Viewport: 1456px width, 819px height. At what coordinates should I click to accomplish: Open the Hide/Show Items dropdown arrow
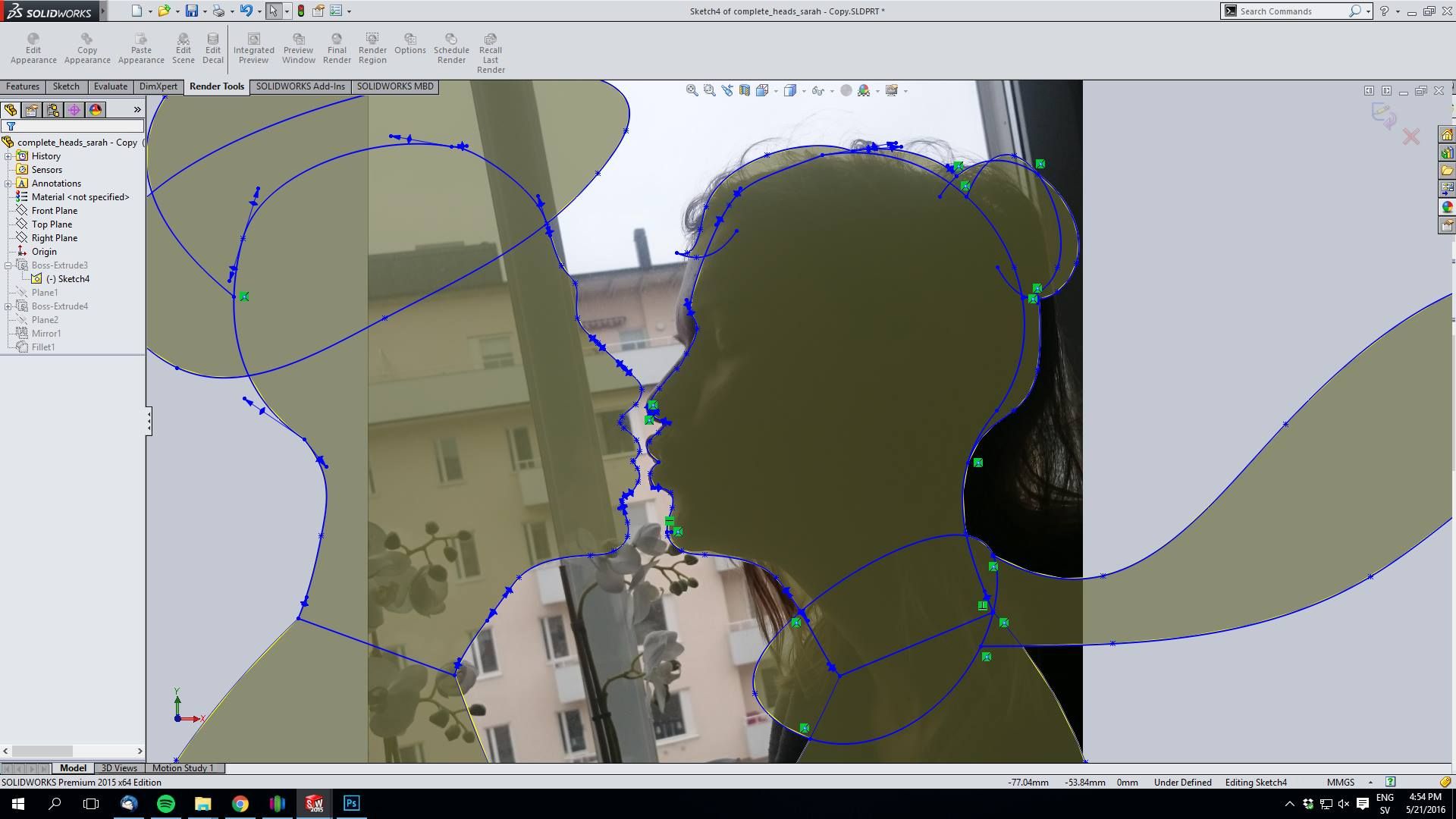832,91
